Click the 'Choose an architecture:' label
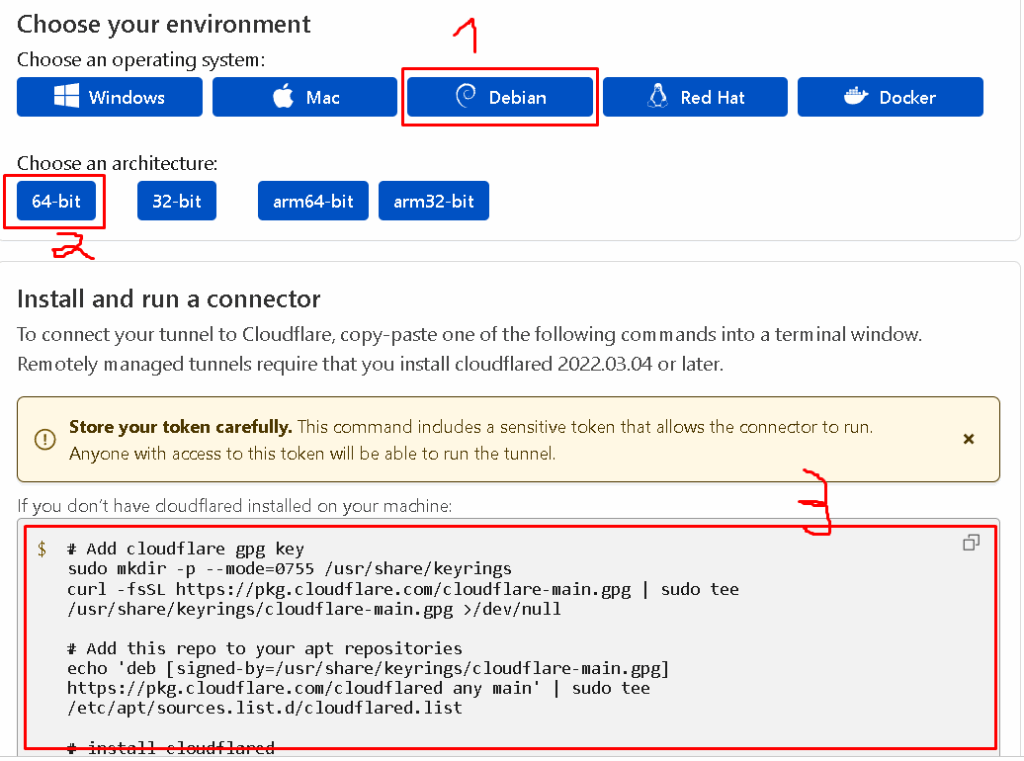 (x=118, y=163)
